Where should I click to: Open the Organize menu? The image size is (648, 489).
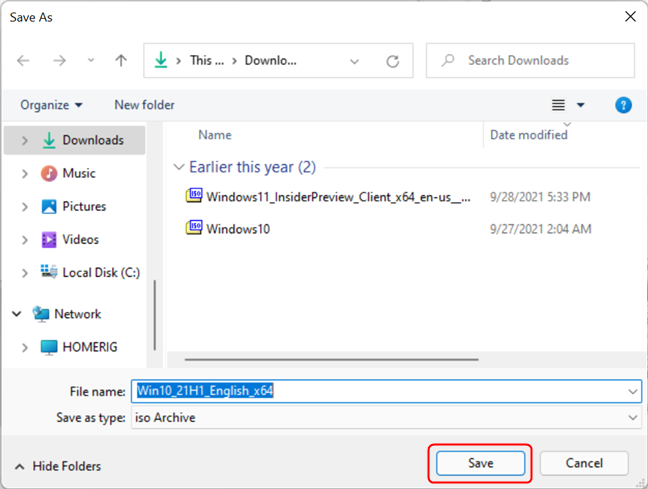pos(51,105)
